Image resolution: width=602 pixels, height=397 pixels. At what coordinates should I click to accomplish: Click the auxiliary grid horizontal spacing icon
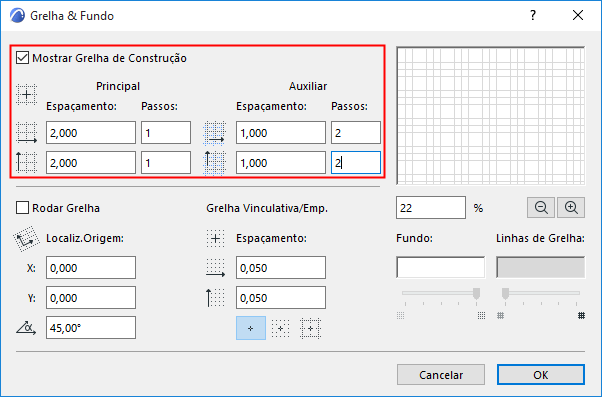(214, 133)
